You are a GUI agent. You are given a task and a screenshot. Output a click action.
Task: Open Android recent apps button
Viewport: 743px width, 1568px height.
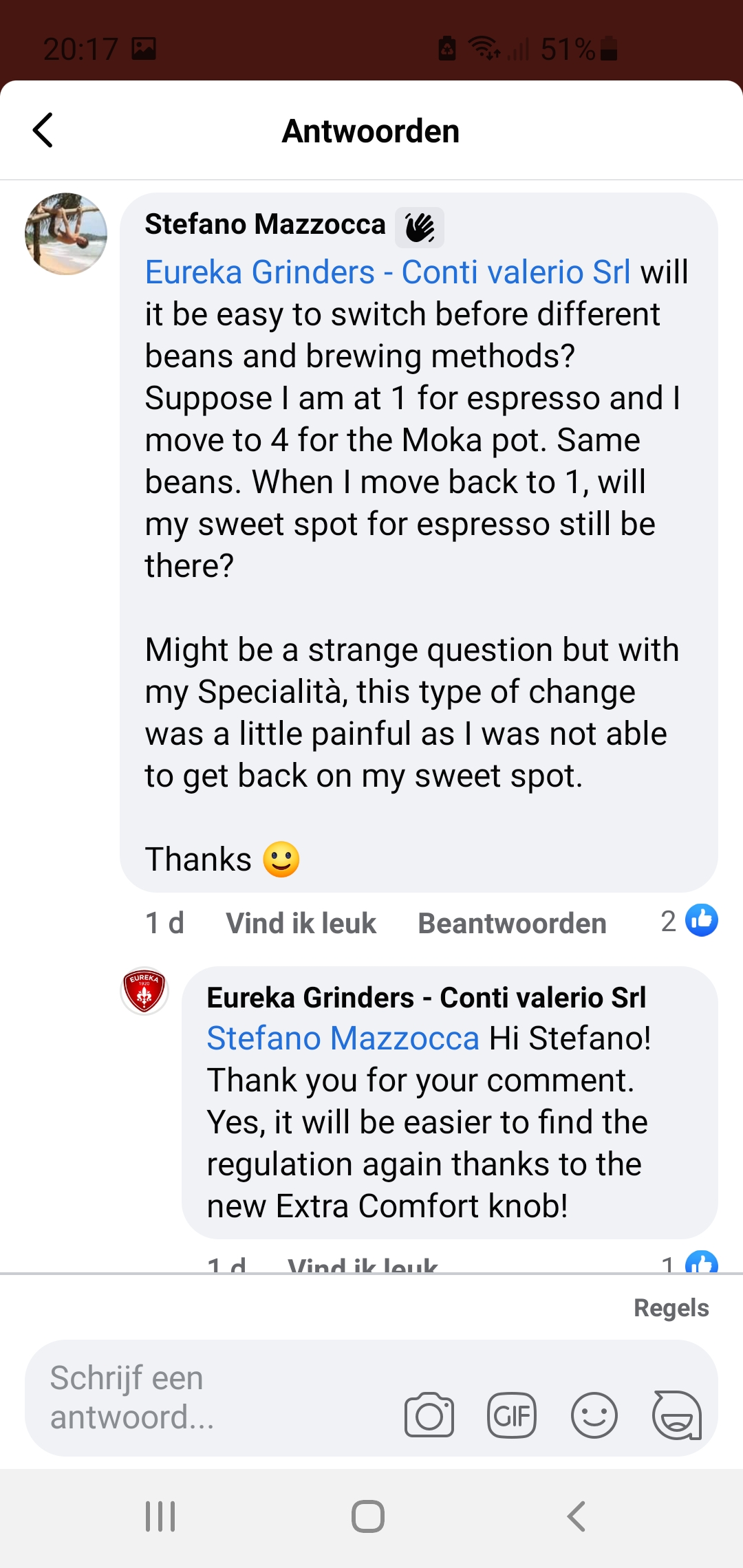click(x=160, y=1516)
